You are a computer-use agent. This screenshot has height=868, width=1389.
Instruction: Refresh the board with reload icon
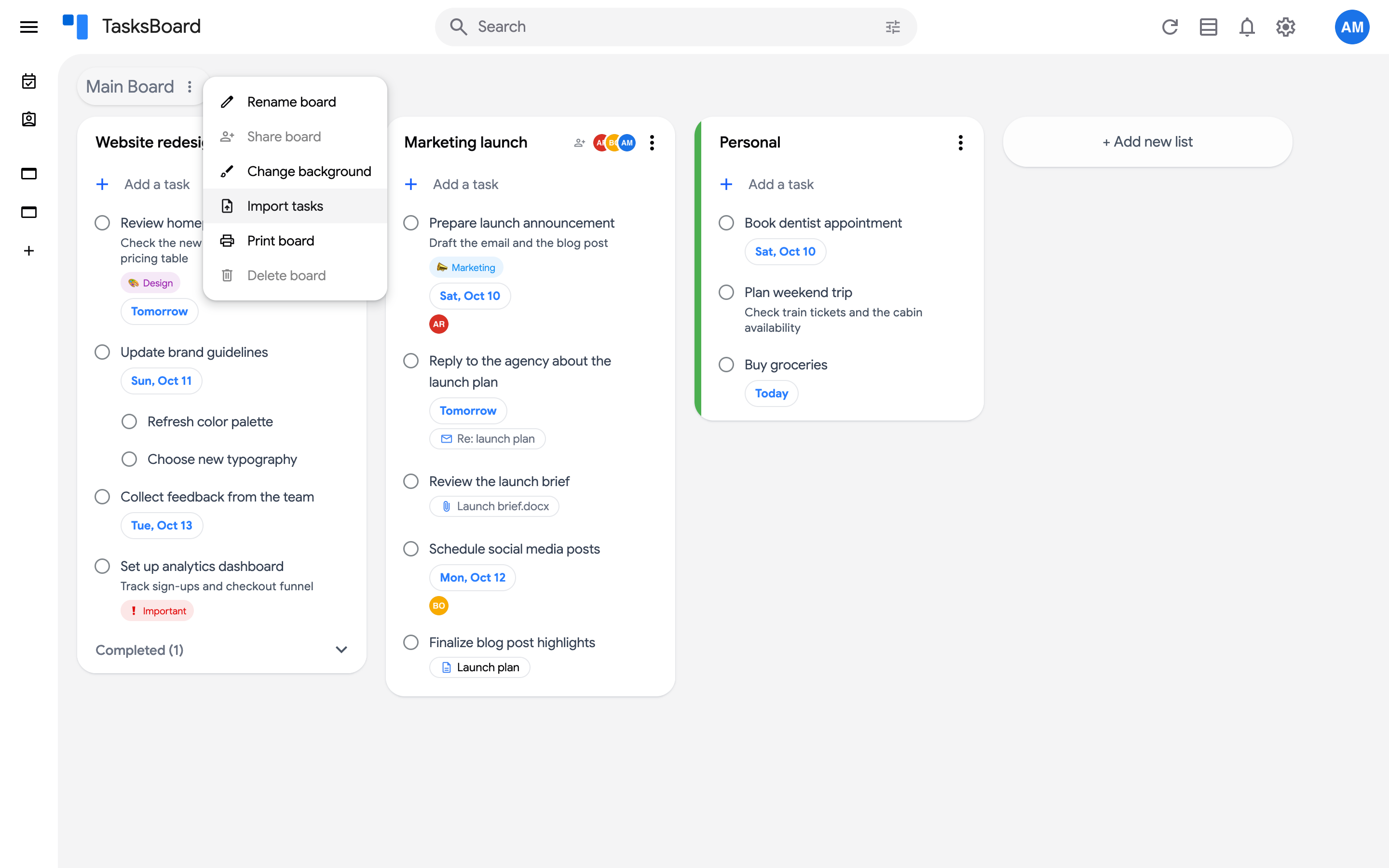pos(1170,27)
